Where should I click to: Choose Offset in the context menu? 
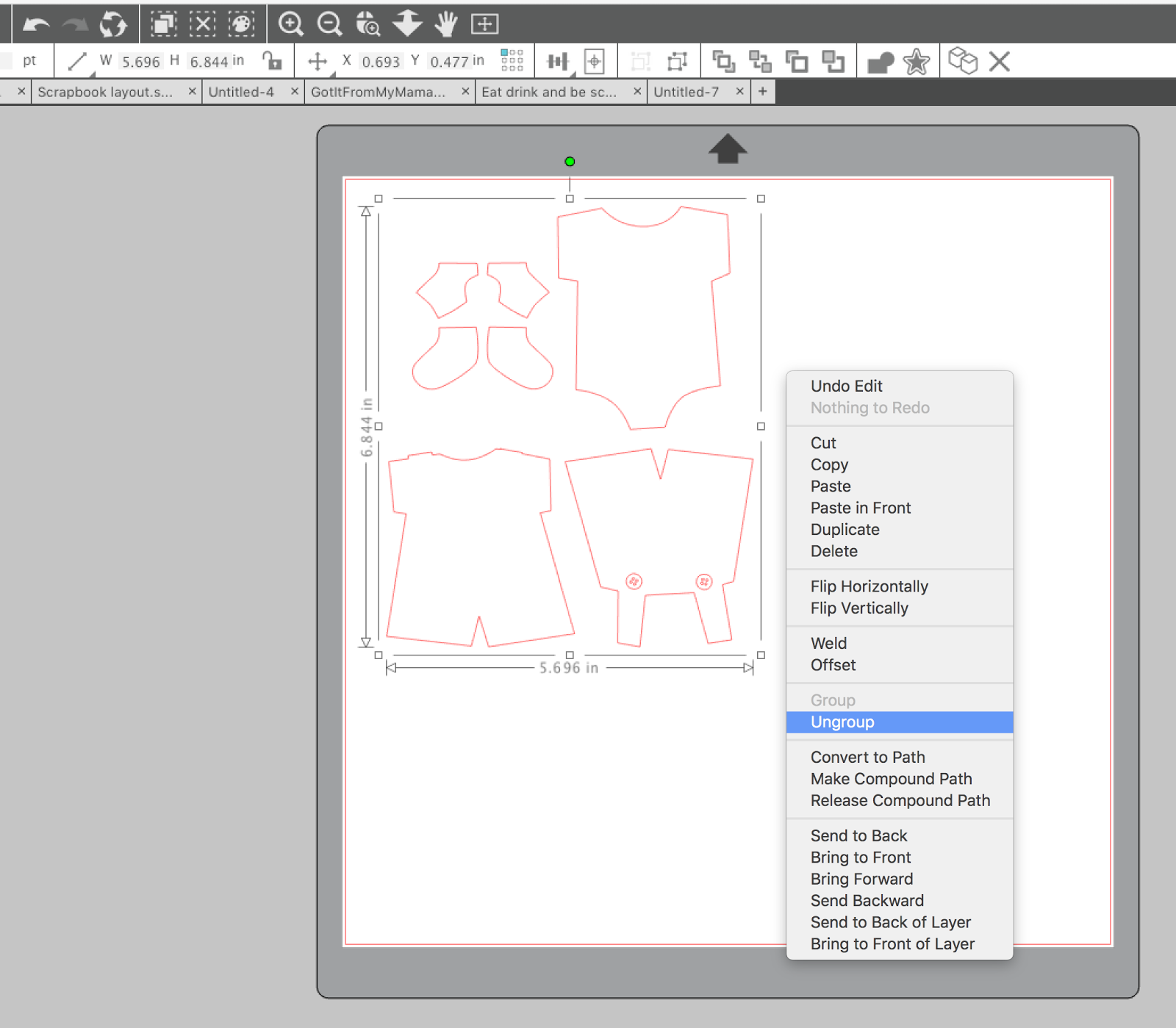coord(900,665)
